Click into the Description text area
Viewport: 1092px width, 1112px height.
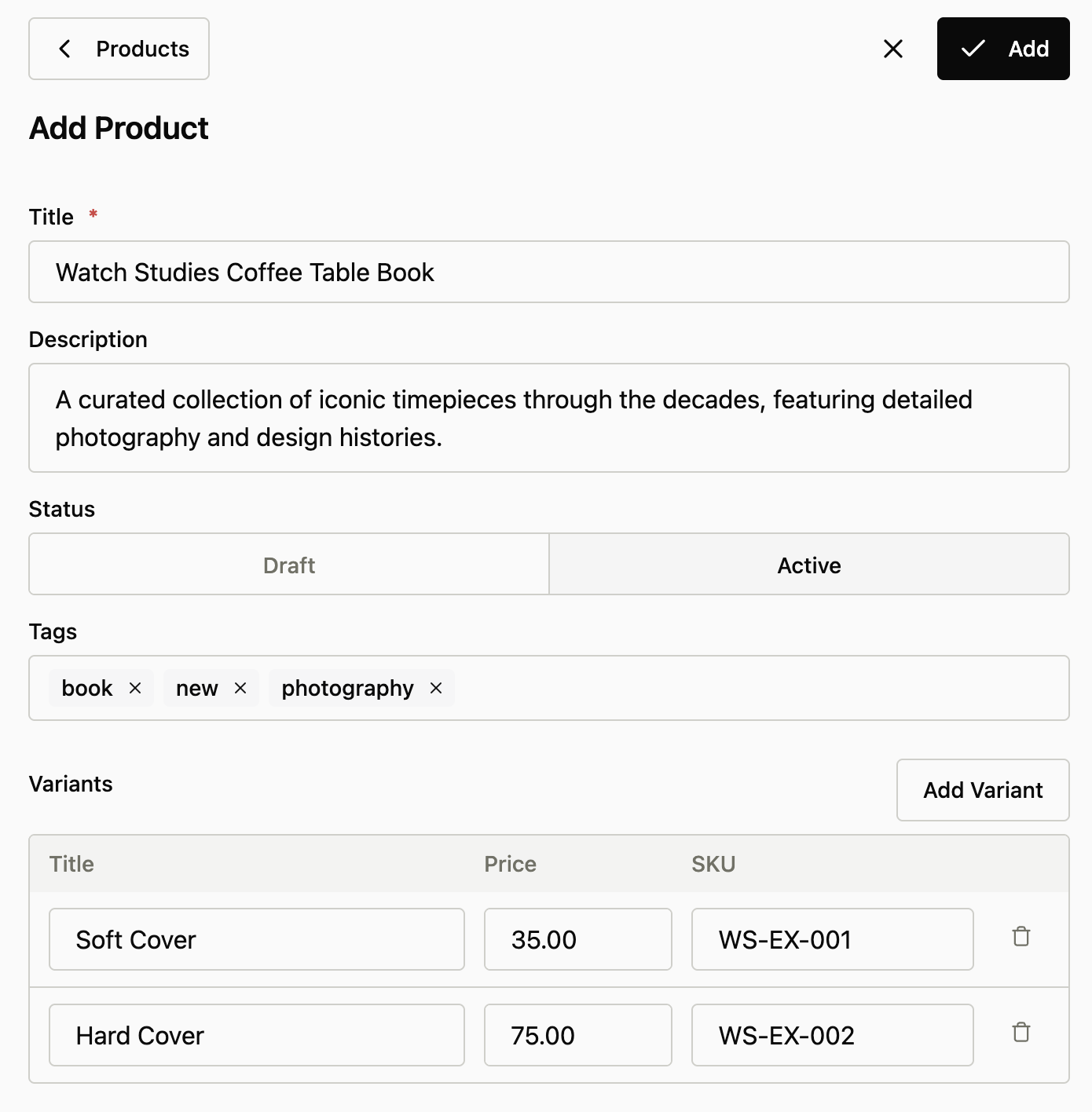tap(548, 418)
